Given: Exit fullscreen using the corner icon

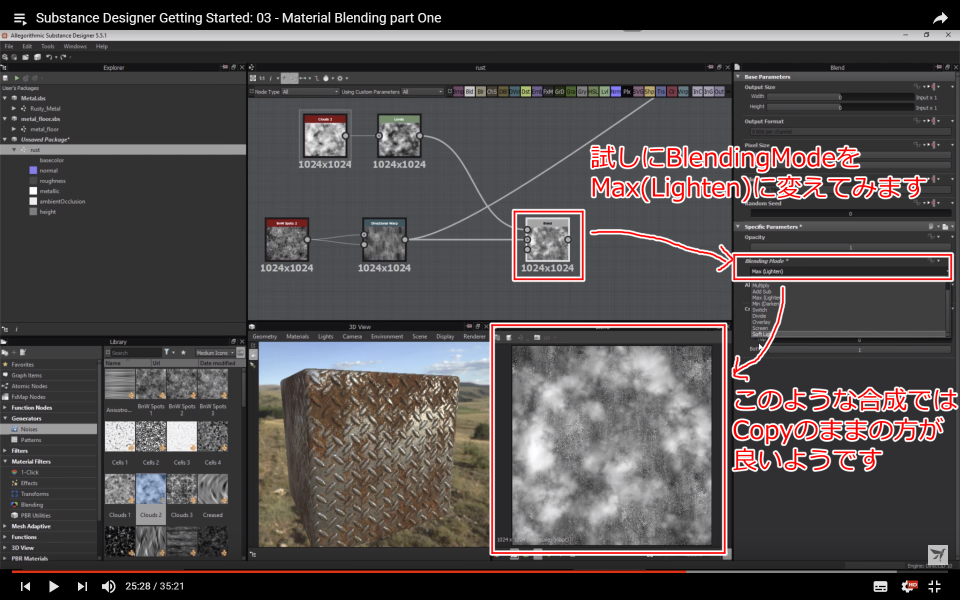Looking at the screenshot, I should coord(934,586).
